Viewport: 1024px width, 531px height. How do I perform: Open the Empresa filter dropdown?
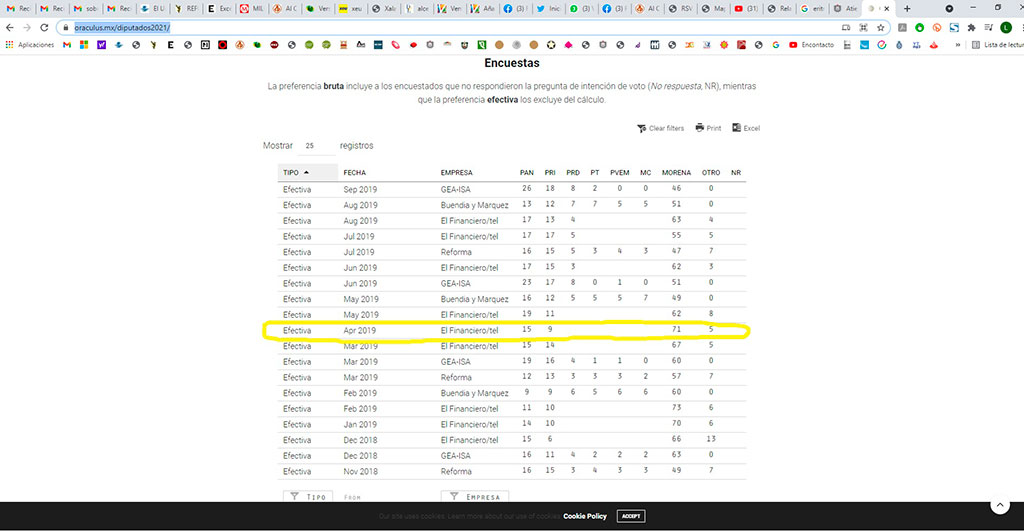(475, 497)
